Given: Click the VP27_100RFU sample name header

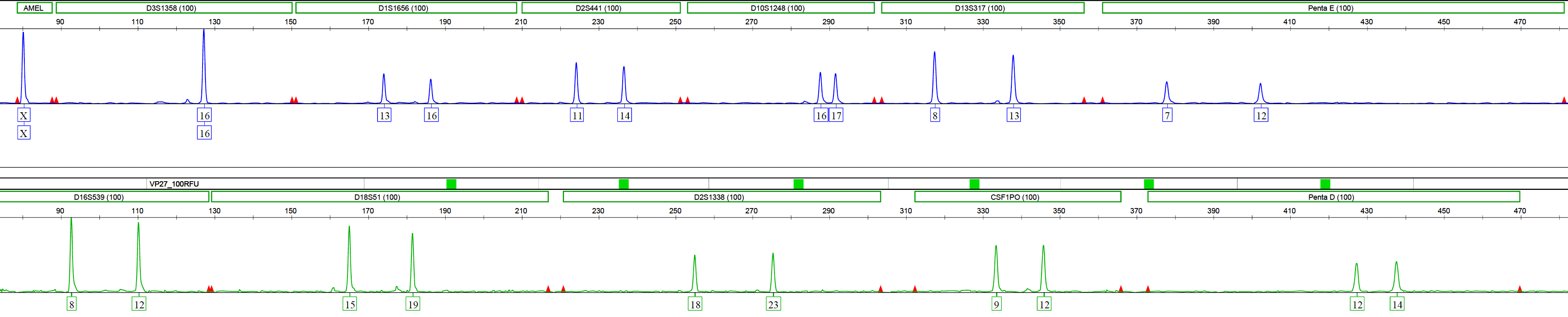Looking at the screenshot, I should (x=174, y=184).
